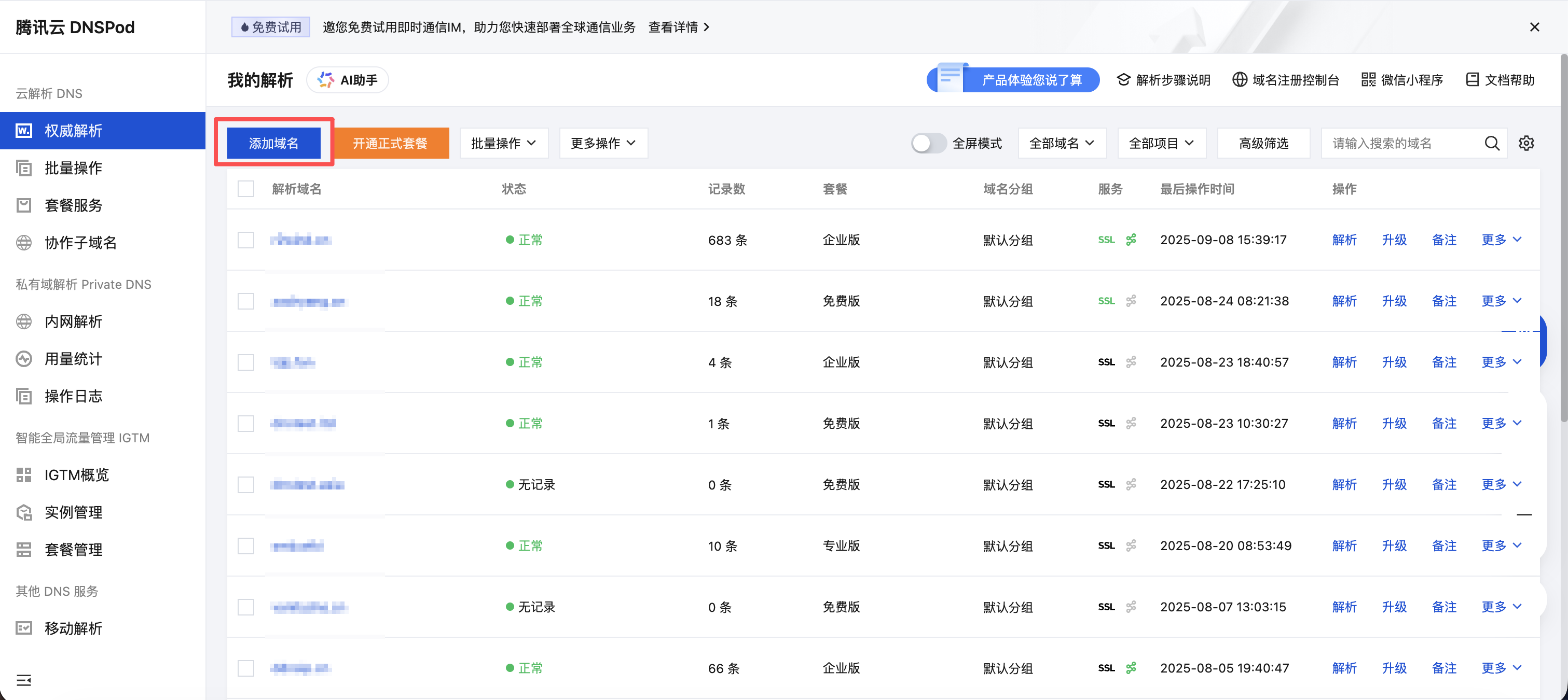Viewport: 1568px width, 700px height.
Task: Open 域名注册控制台 globe icon
Action: click(x=1240, y=80)
